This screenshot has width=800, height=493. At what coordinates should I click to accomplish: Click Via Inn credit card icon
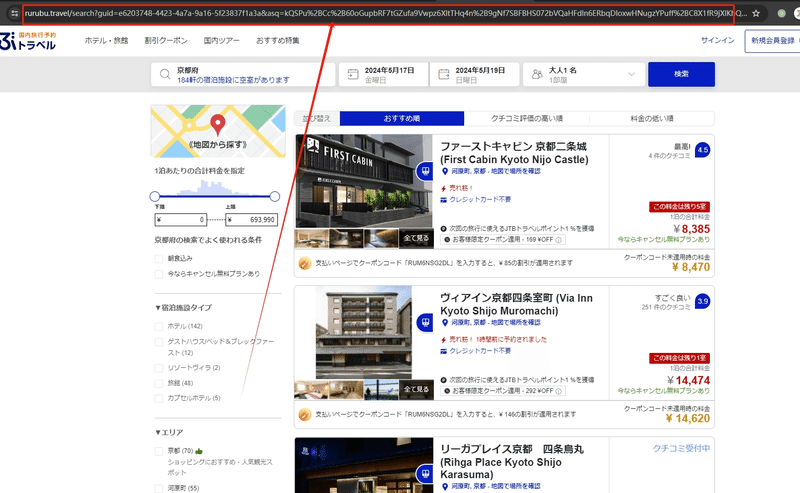point(444,351)
